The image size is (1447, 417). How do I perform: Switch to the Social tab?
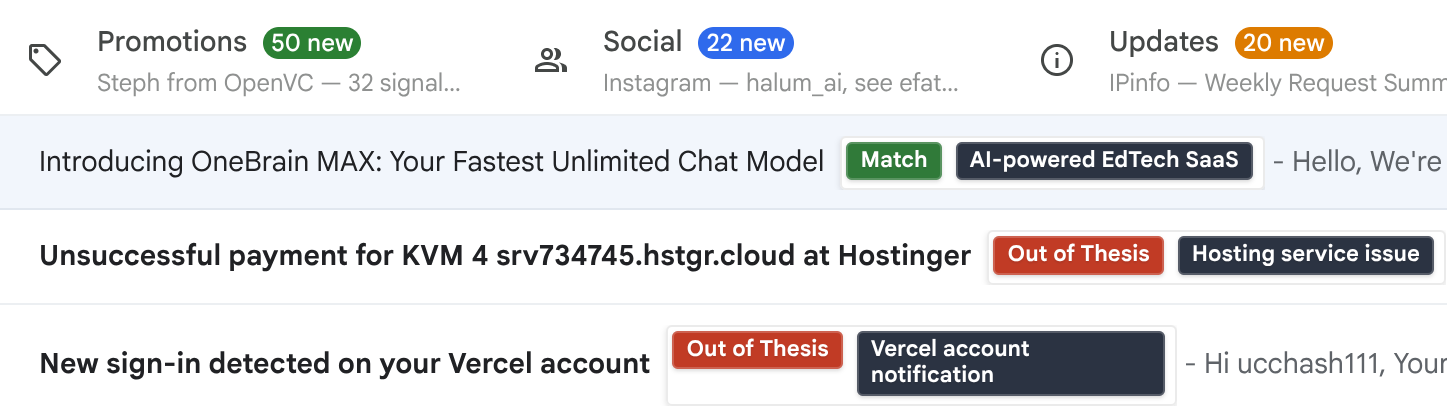759,60
